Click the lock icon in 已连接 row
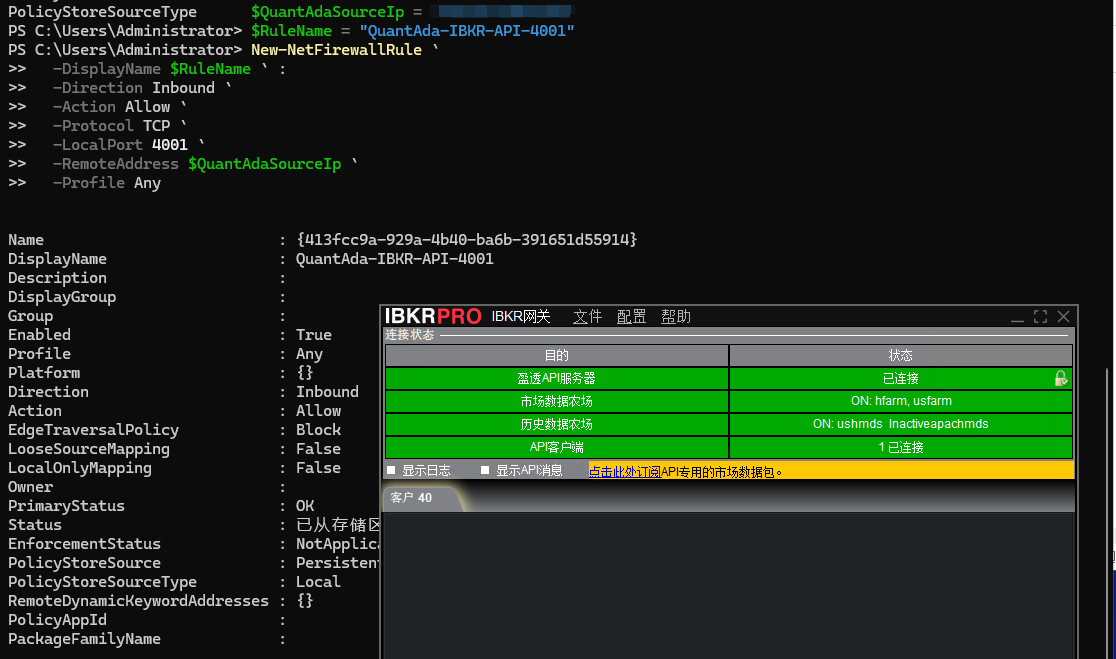Image resolution: width=1116 pixels, height=659 pixels. coord(1060,378)
